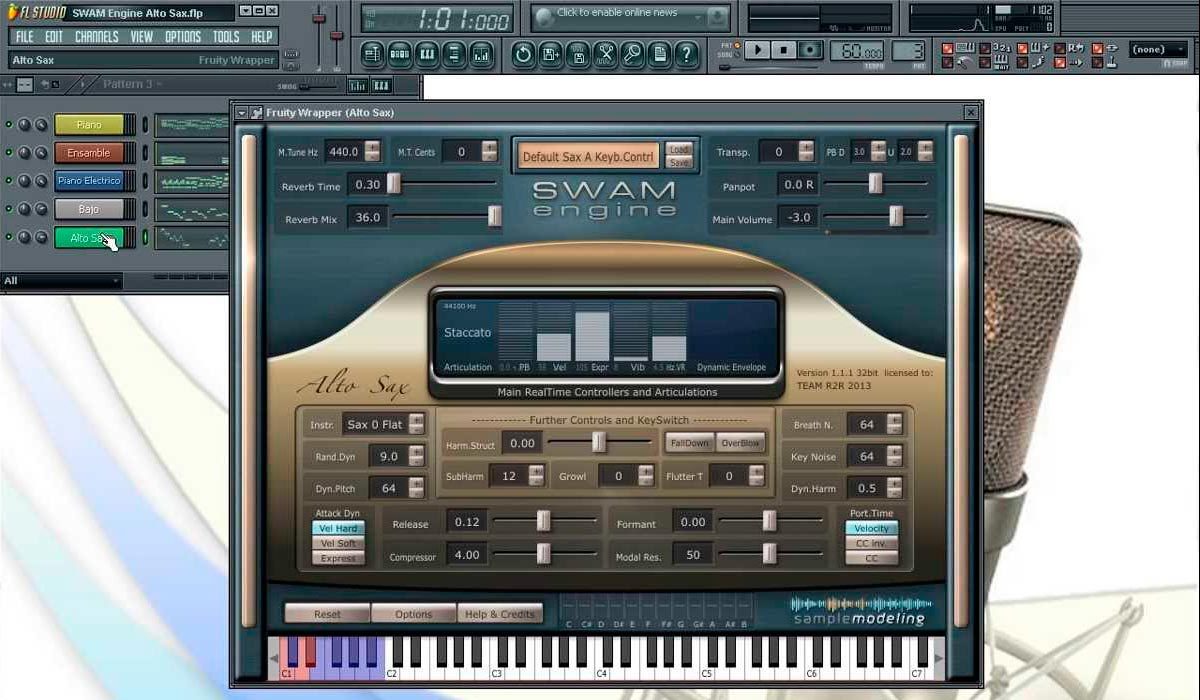Click the tempo display showing 60
This screenshot has height=700, width=1200.
(861, 52)
